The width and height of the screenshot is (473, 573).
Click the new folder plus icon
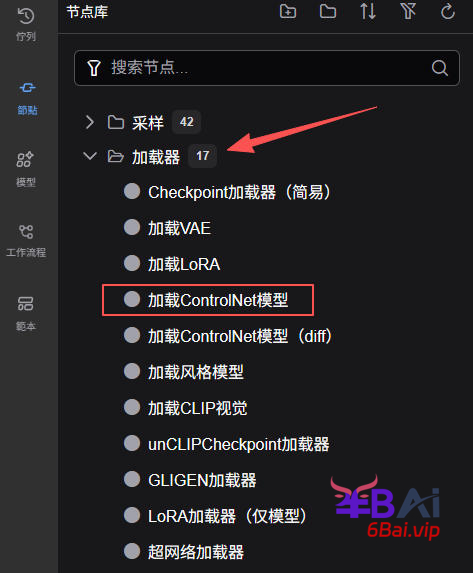(x=288, y=12)
